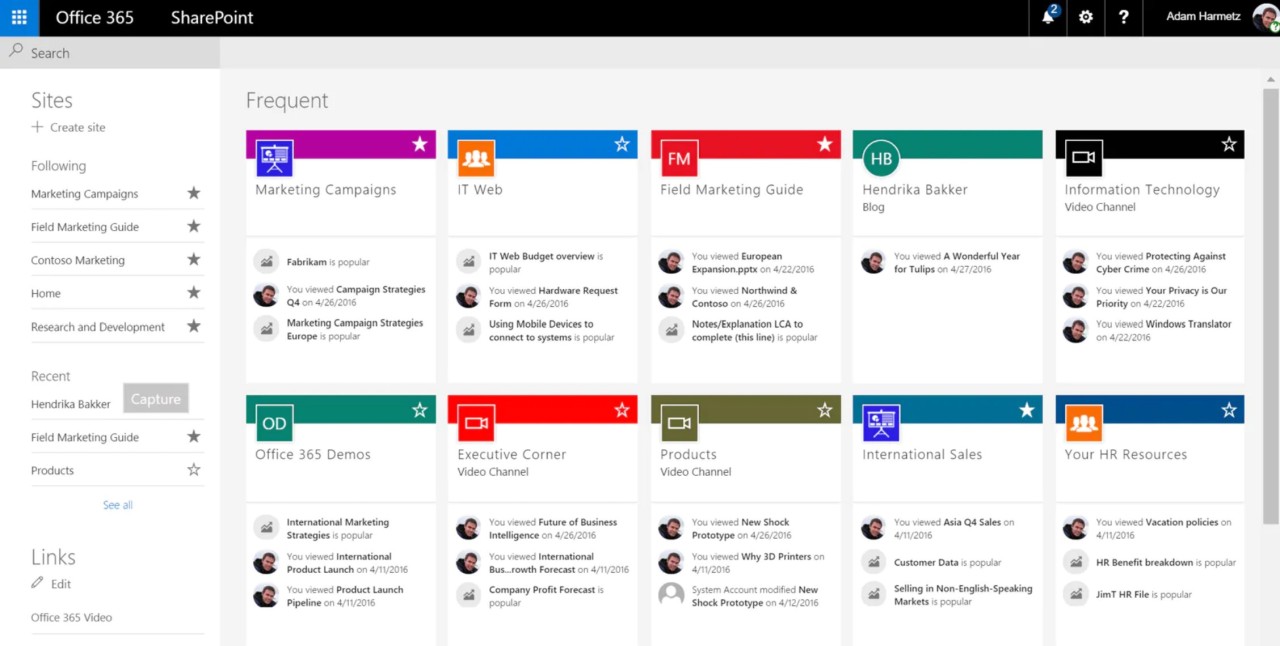Select Office 365 in the top bar
1280x646 pixels.
pos(94,17)
